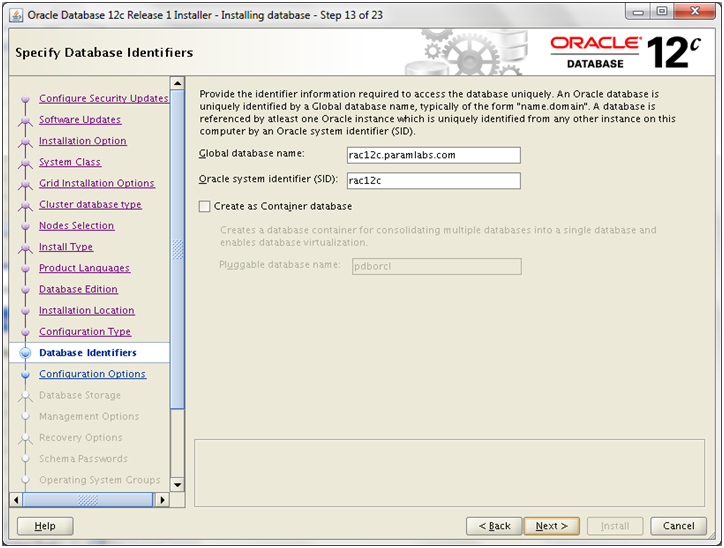Image resolution: width=724 pixels, height=548 pixels.
Task: Go Back to the previous step
Action: [494, 526]
